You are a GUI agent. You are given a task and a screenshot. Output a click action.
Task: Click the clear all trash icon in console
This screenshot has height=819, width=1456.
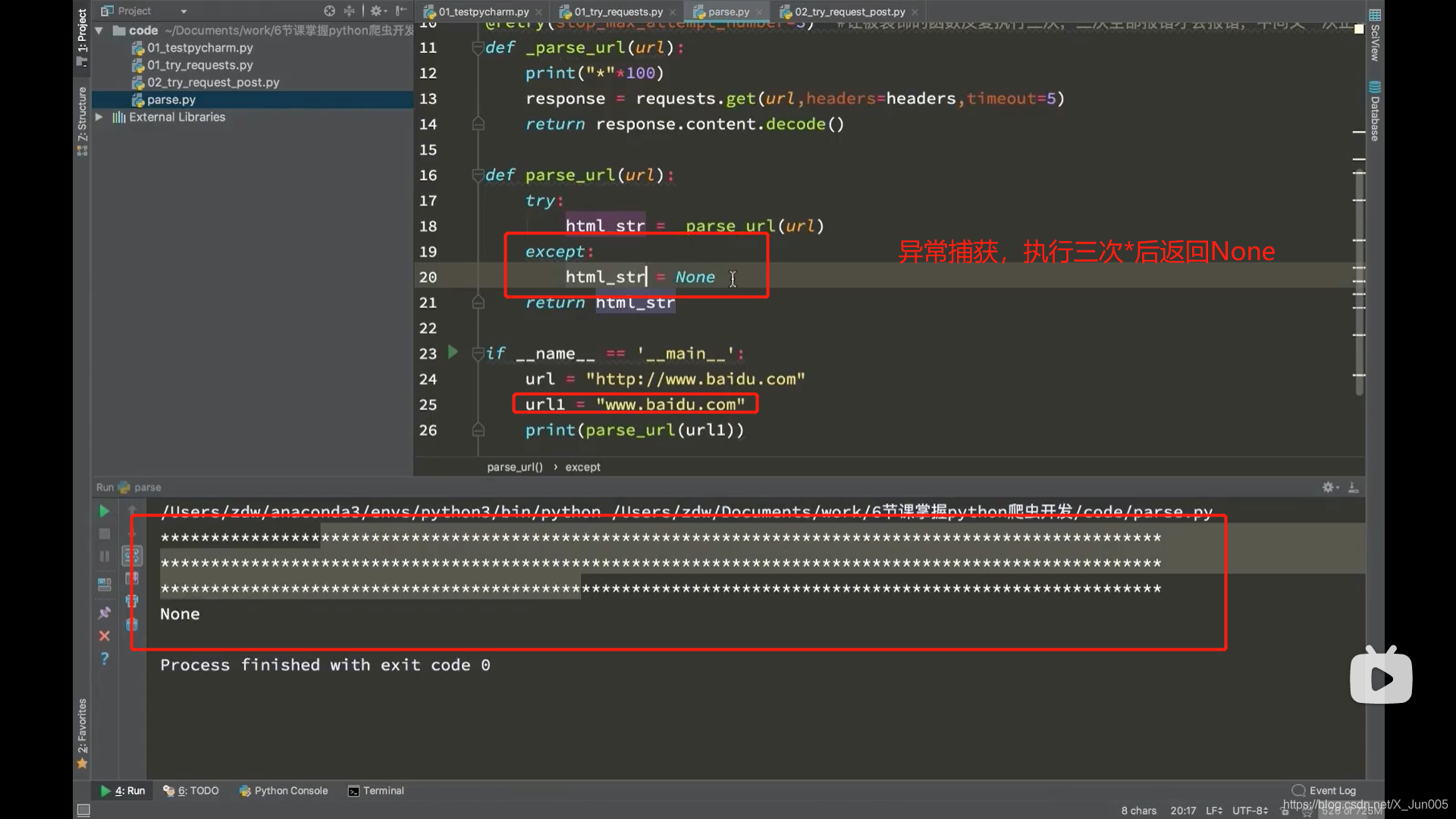(132, 624)
